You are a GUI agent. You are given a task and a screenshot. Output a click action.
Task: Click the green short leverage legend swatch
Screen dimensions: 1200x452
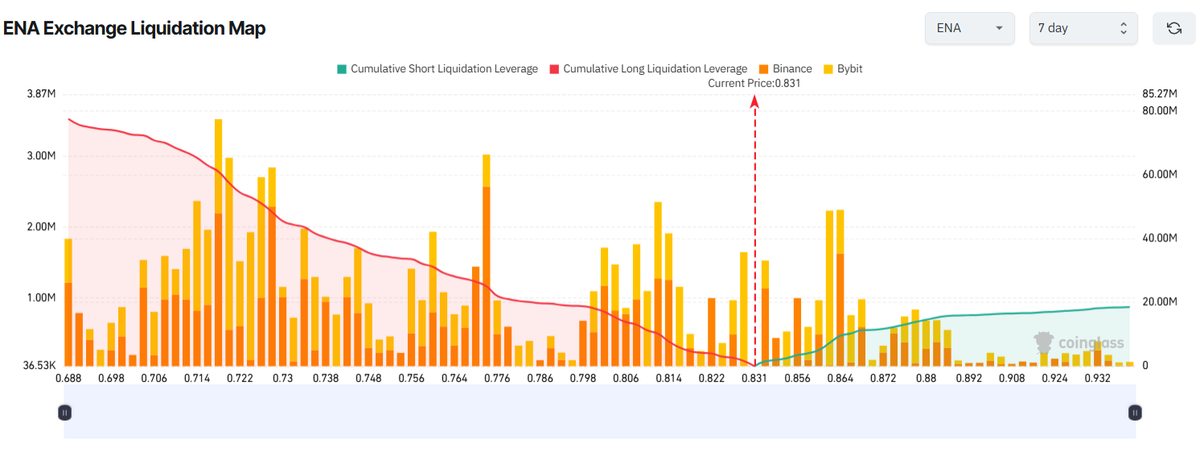click(x=341, y=69)
